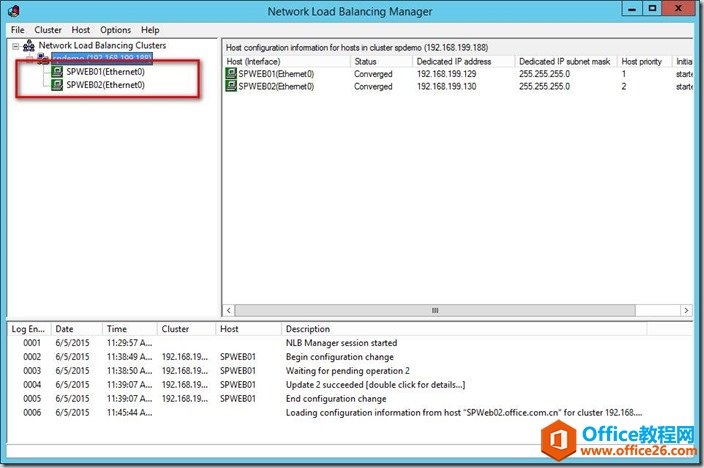Click host priority 2 of SPWEB02
704x468 pixels.
point(624,86)
